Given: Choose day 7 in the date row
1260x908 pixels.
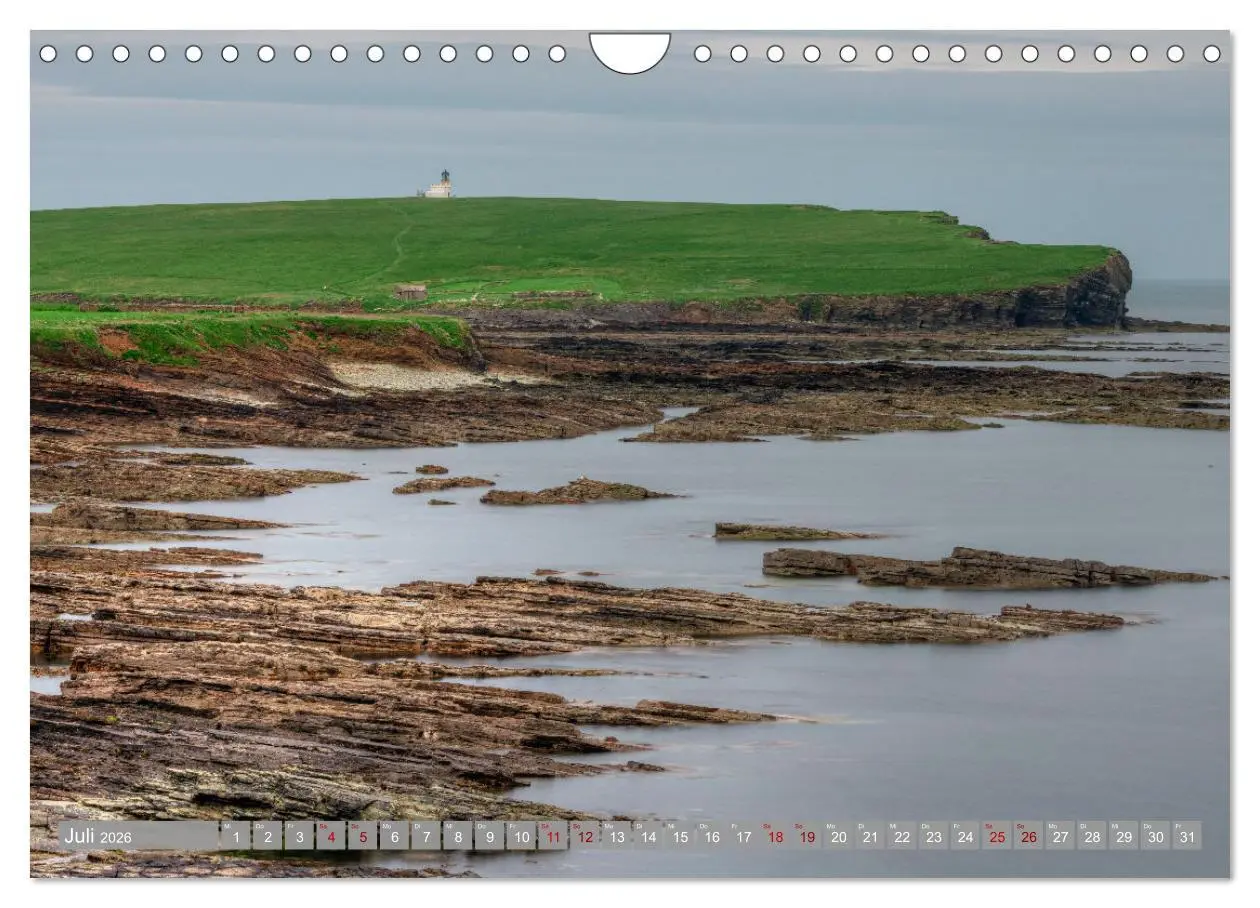Looking at the screenshot, I should [426, 836].
